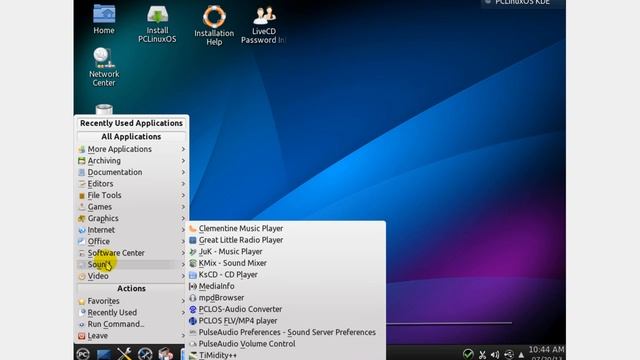
Task: Expand Graphics submenu arrow
Action: tap(183, 218)
